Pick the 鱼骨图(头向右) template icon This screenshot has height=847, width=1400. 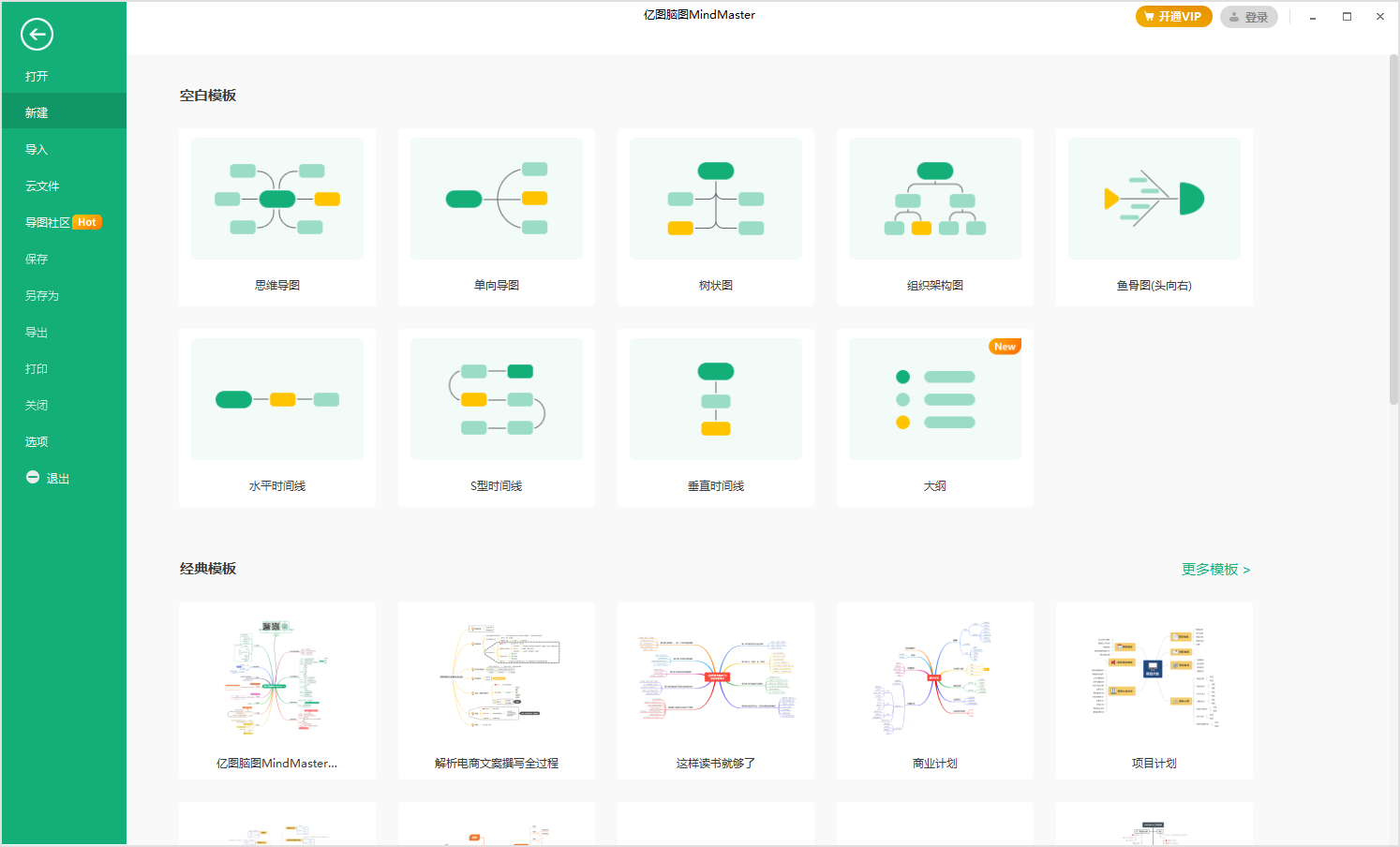[x=1154, y=199]
